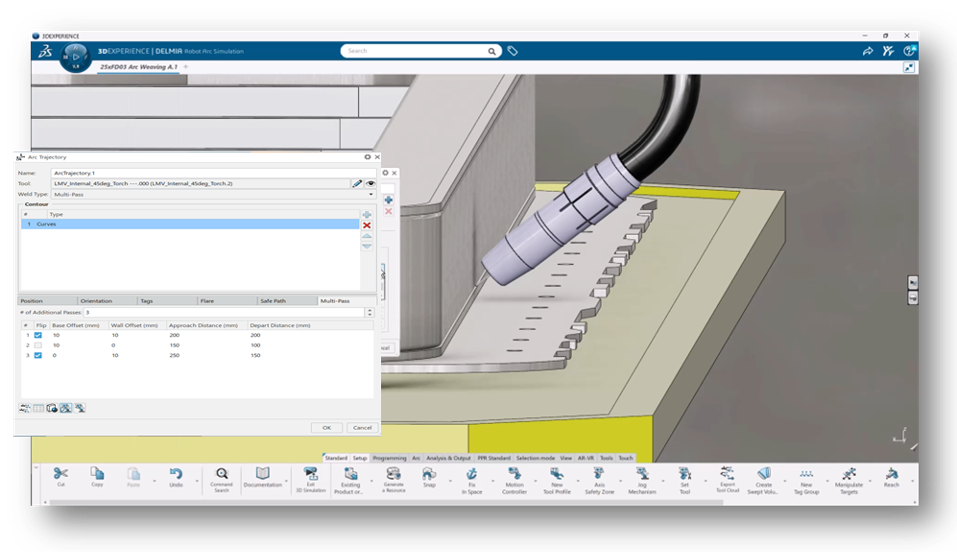Open the Analysis & Output ribbon tab
This screenshot has height=552, width=957.
[x=448, y=458]
